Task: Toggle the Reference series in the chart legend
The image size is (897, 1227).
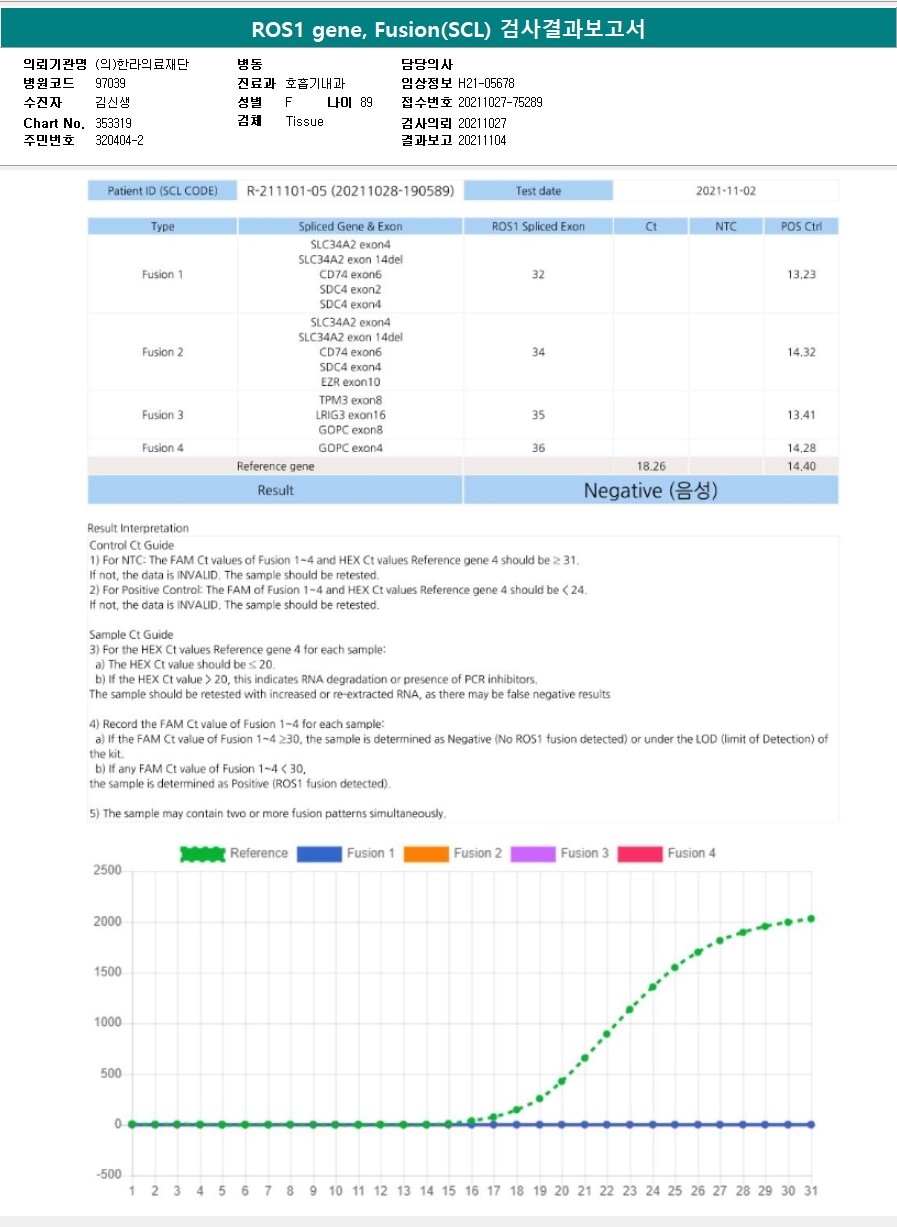Action: pos(233,854)
